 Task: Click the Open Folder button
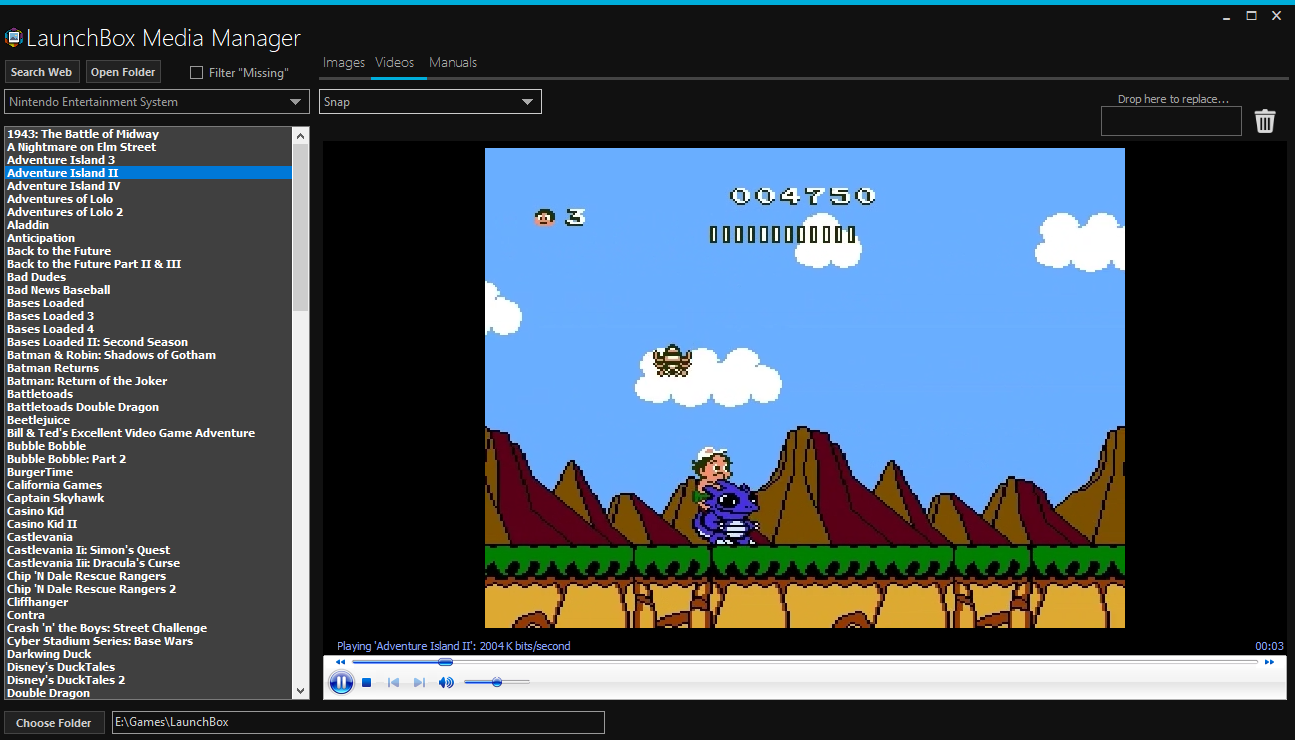click(x=123, y=72)
